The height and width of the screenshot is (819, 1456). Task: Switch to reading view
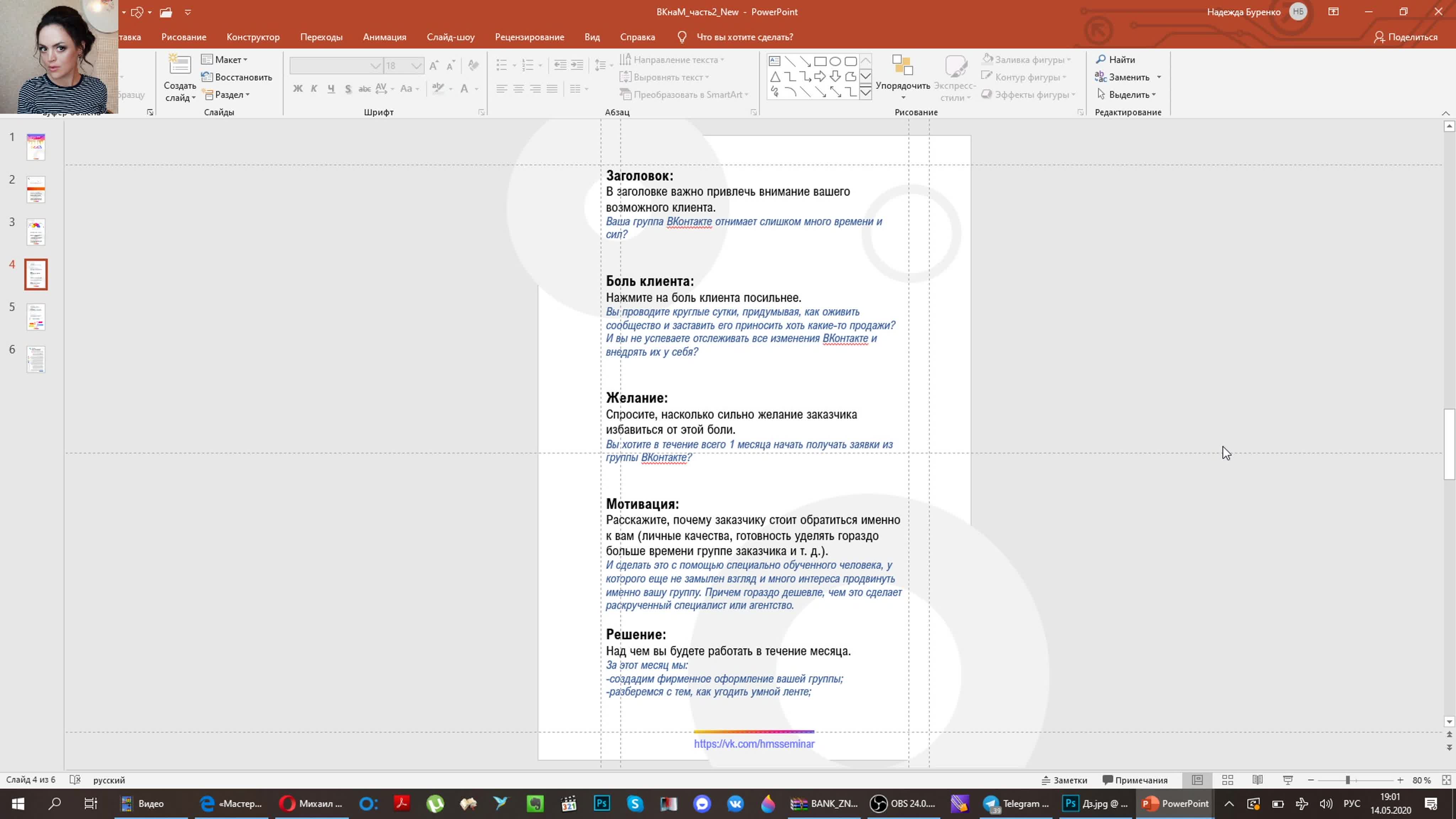point(1257,780)
